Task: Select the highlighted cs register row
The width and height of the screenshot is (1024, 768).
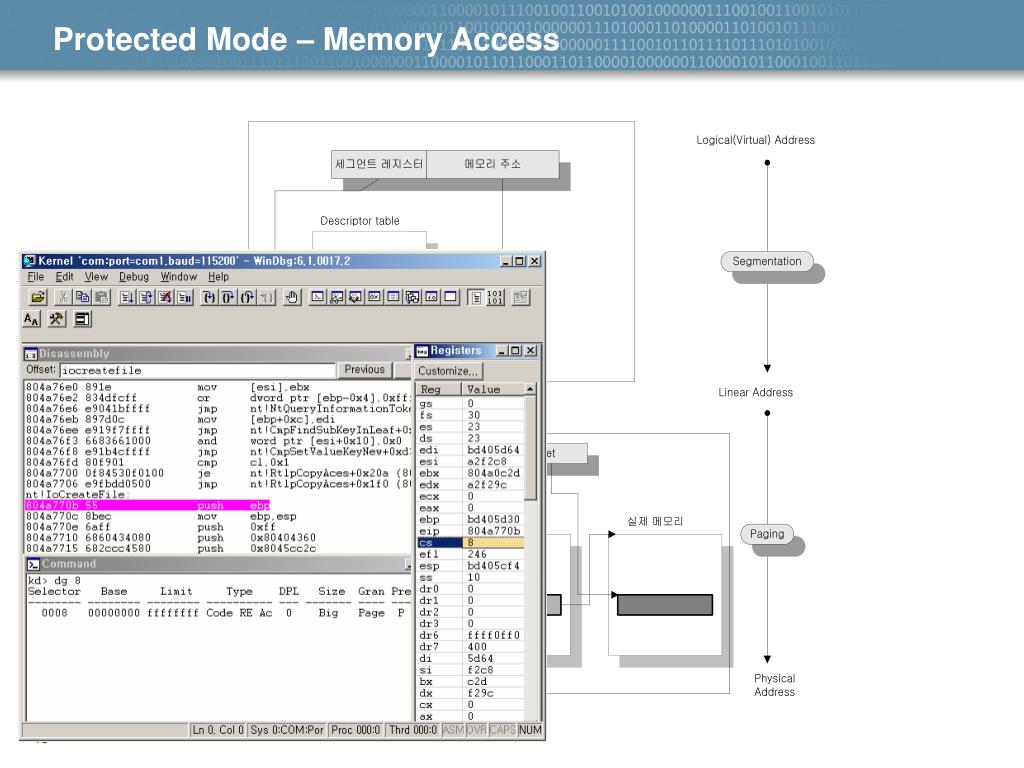Action: pos(470,543)
